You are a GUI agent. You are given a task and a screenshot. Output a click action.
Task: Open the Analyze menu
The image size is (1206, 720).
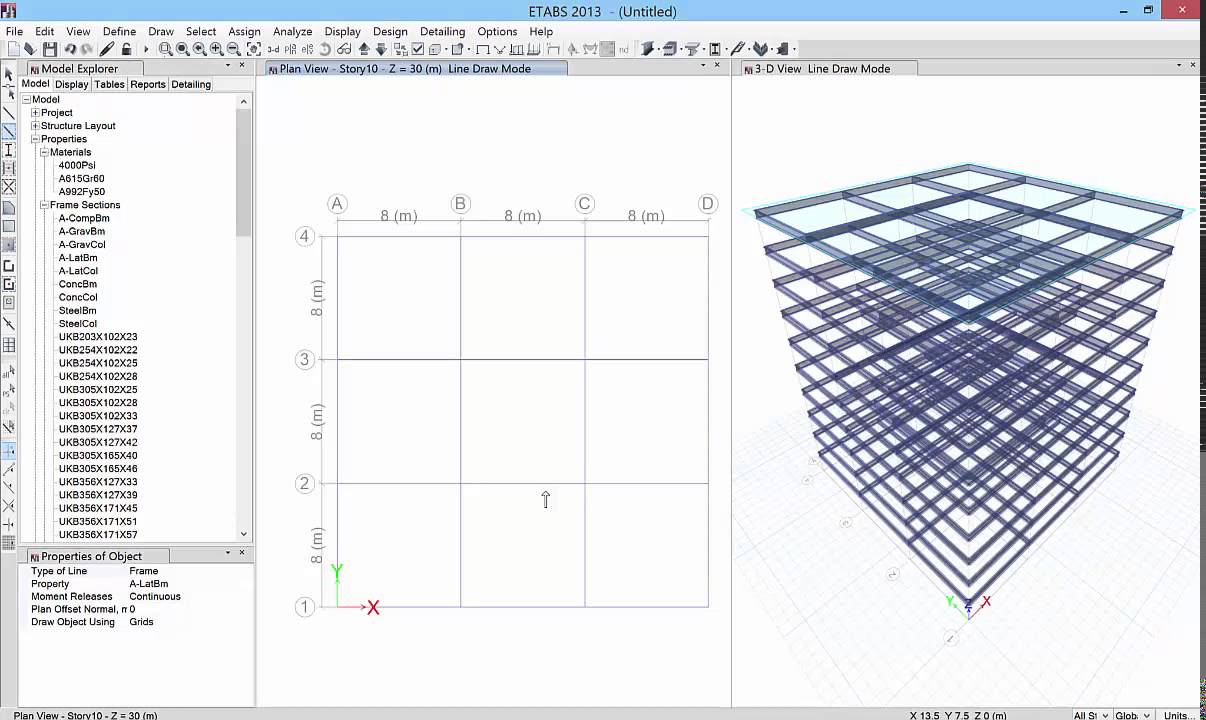(292, 31)
